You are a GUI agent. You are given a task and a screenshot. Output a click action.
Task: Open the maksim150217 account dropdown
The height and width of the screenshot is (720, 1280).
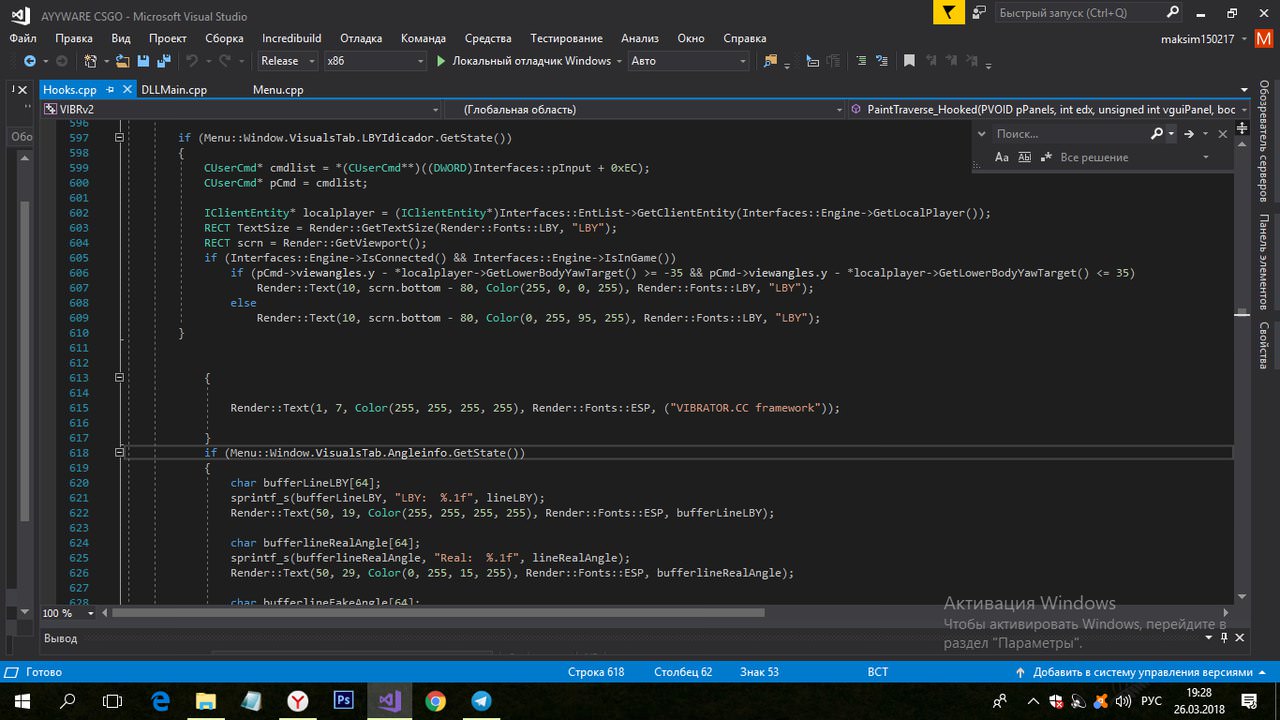click(x=1204, y=39)
